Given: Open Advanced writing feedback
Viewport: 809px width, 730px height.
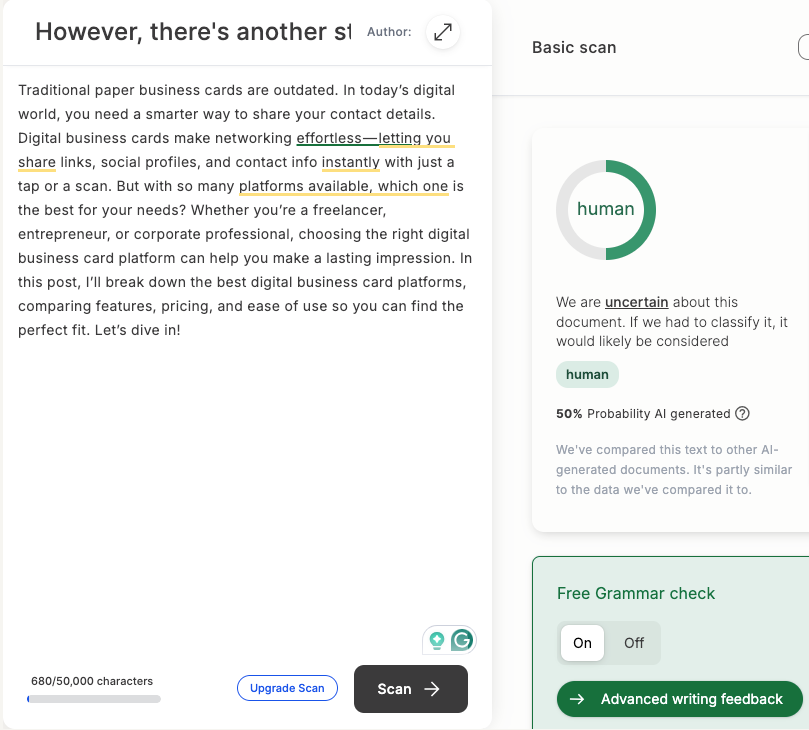Looking at the screenshot, I should click(679, 699).
